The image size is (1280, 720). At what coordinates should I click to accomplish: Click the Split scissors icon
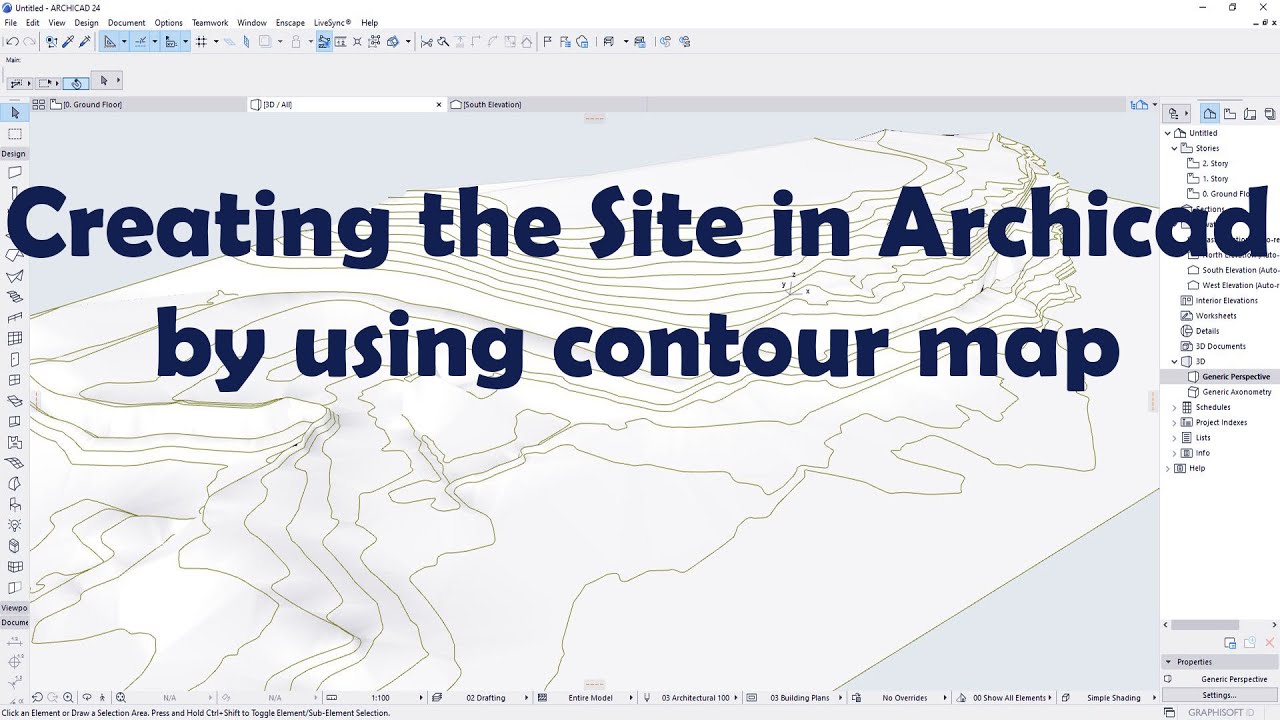427,42
